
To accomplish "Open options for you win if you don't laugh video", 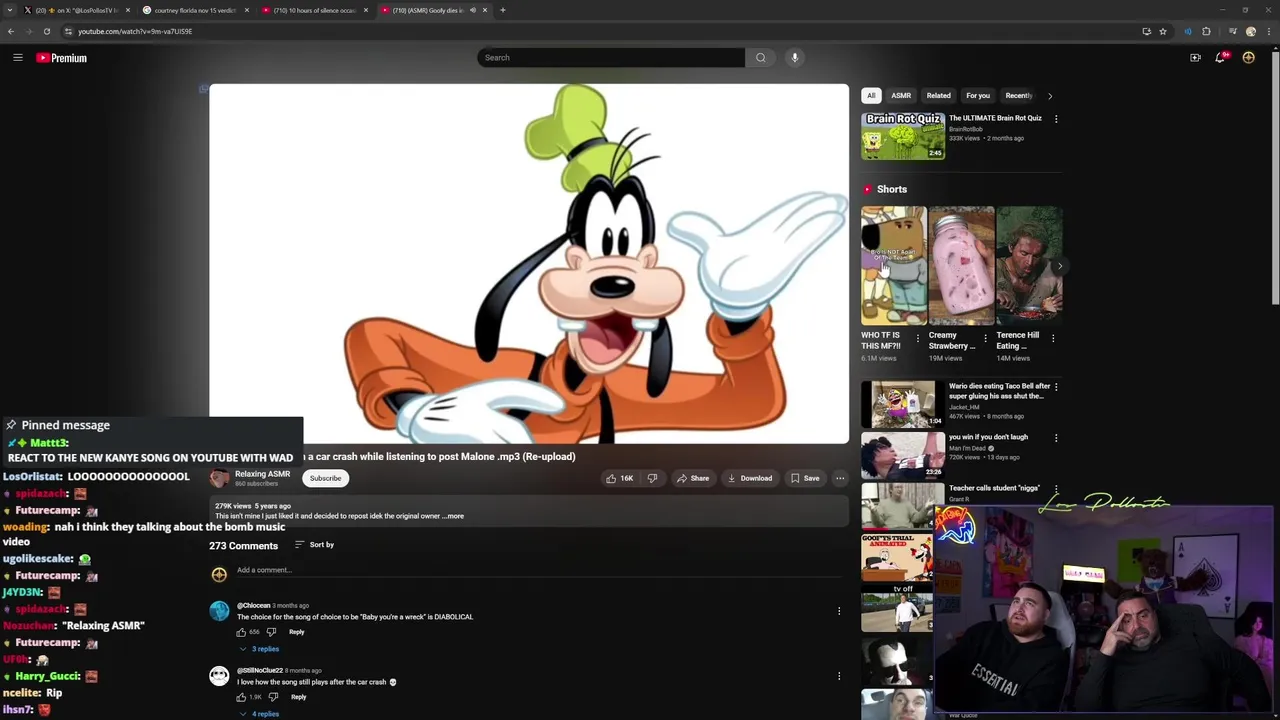I will click(1056, 438).
